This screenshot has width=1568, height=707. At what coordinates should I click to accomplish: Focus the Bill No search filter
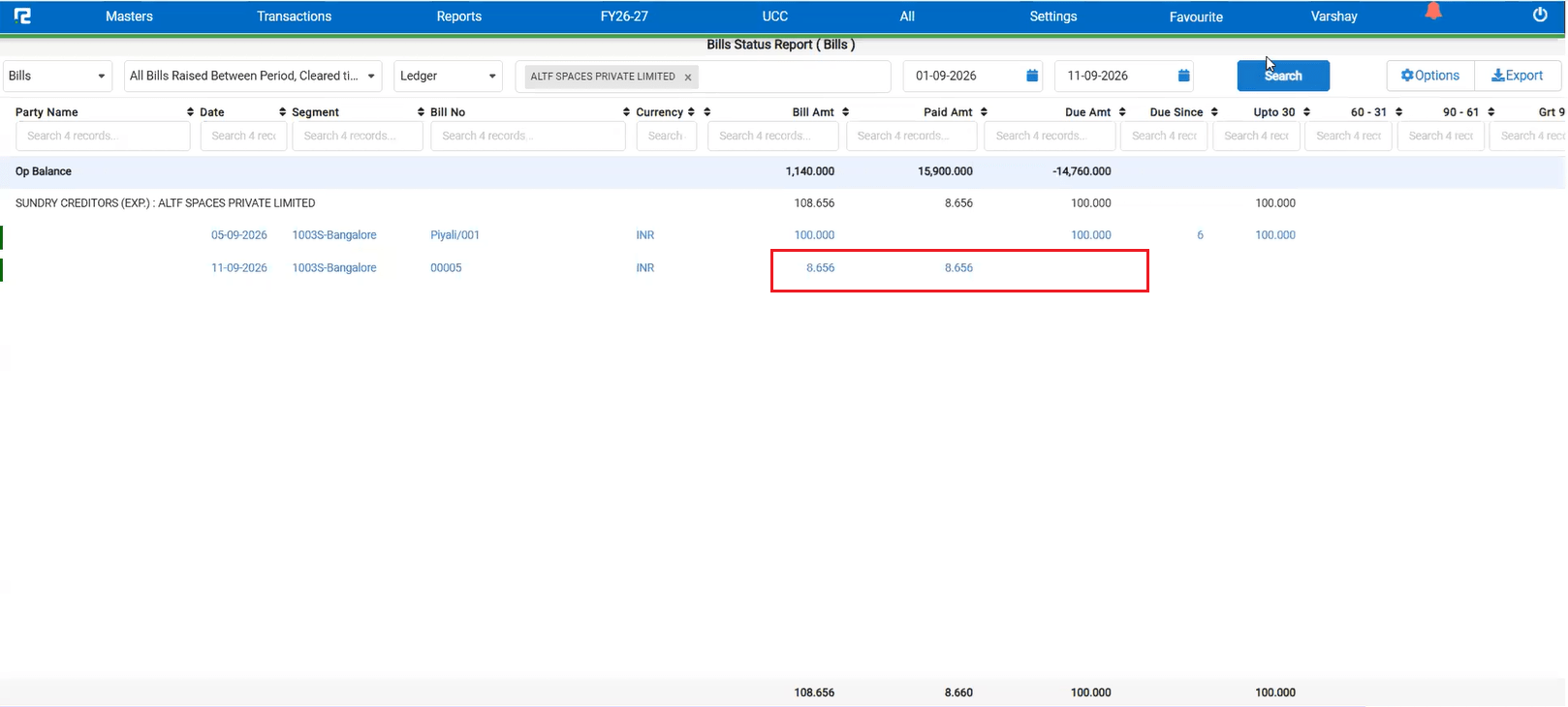(x=528, y=137)
